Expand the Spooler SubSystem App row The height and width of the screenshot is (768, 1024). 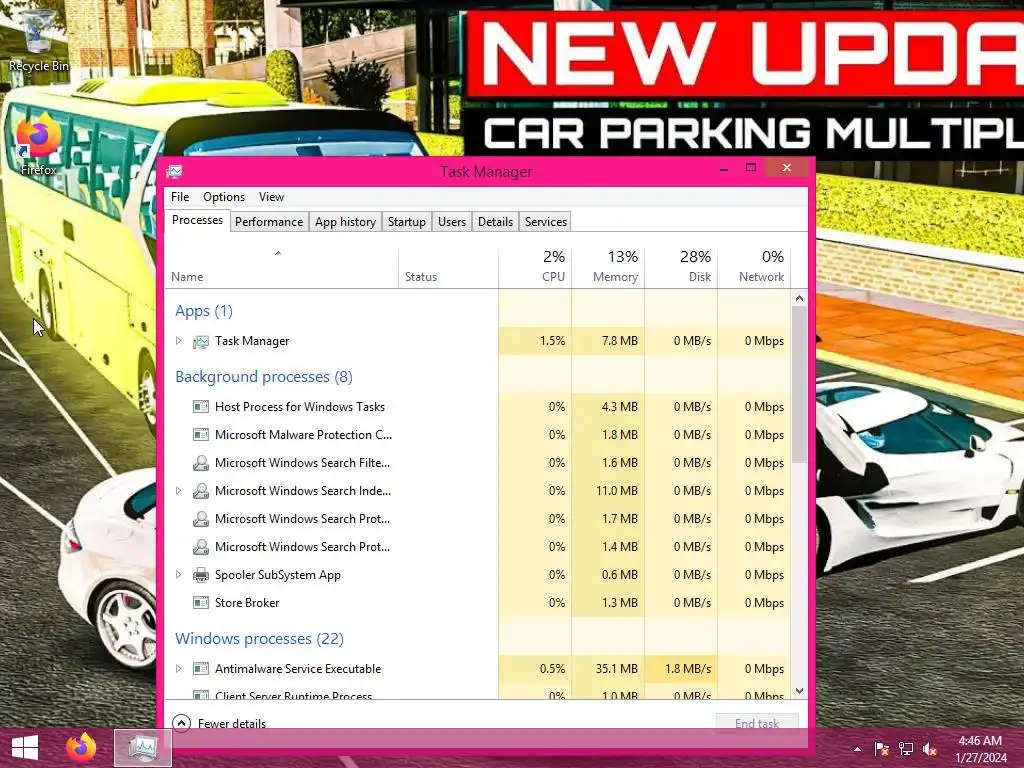[178, 575]
